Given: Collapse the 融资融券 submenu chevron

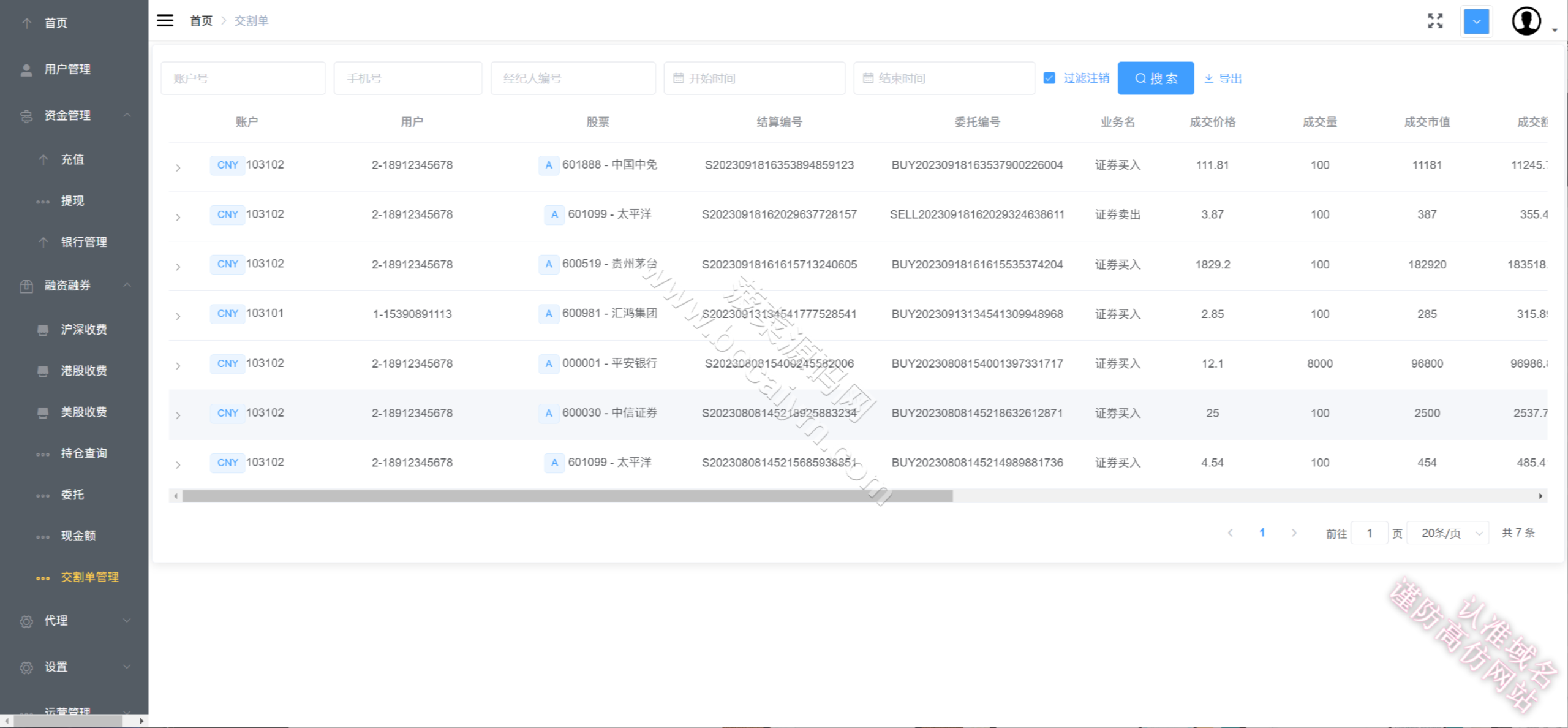Looking at the screenshot, I should 127,285.
